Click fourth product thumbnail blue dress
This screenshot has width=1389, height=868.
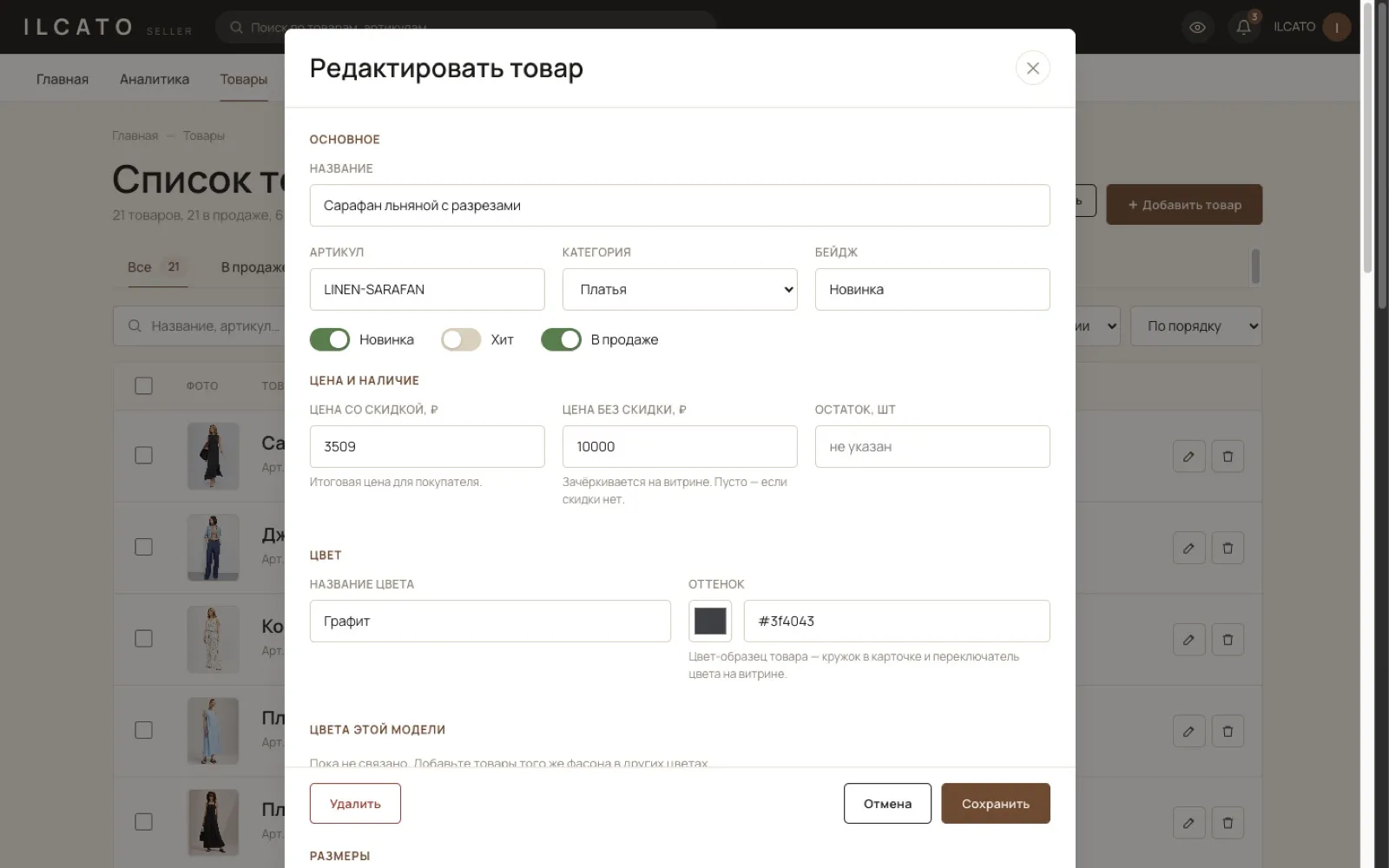coord(213,731)
